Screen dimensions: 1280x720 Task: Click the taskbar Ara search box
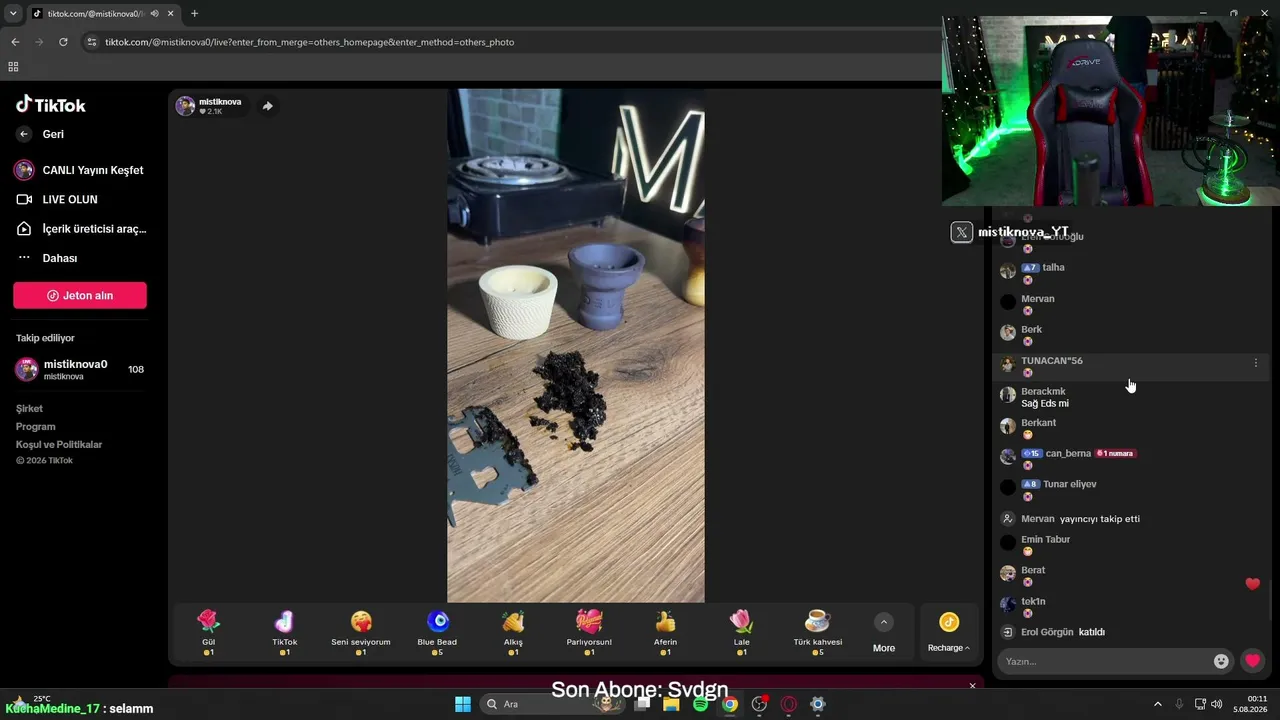click(x=550, y=704)
